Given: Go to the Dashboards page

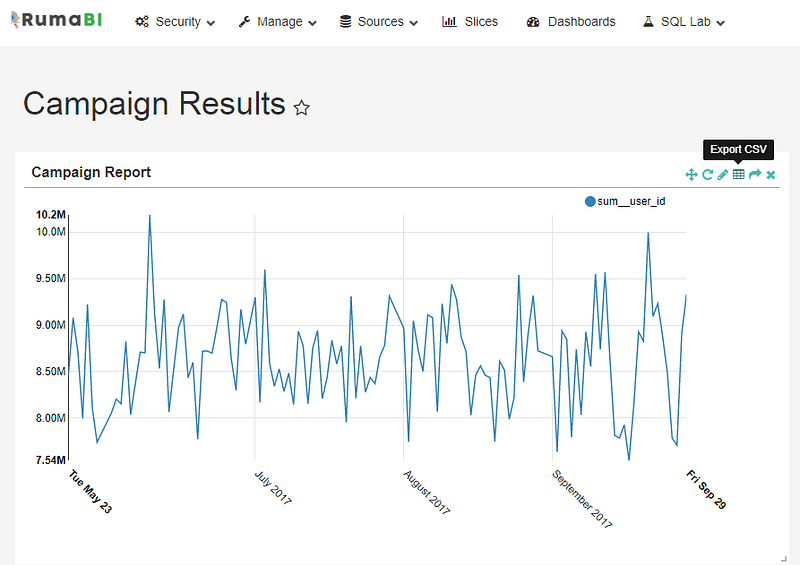Looking at the screenshot, I should pyautogui.click(x=571, y=22).
